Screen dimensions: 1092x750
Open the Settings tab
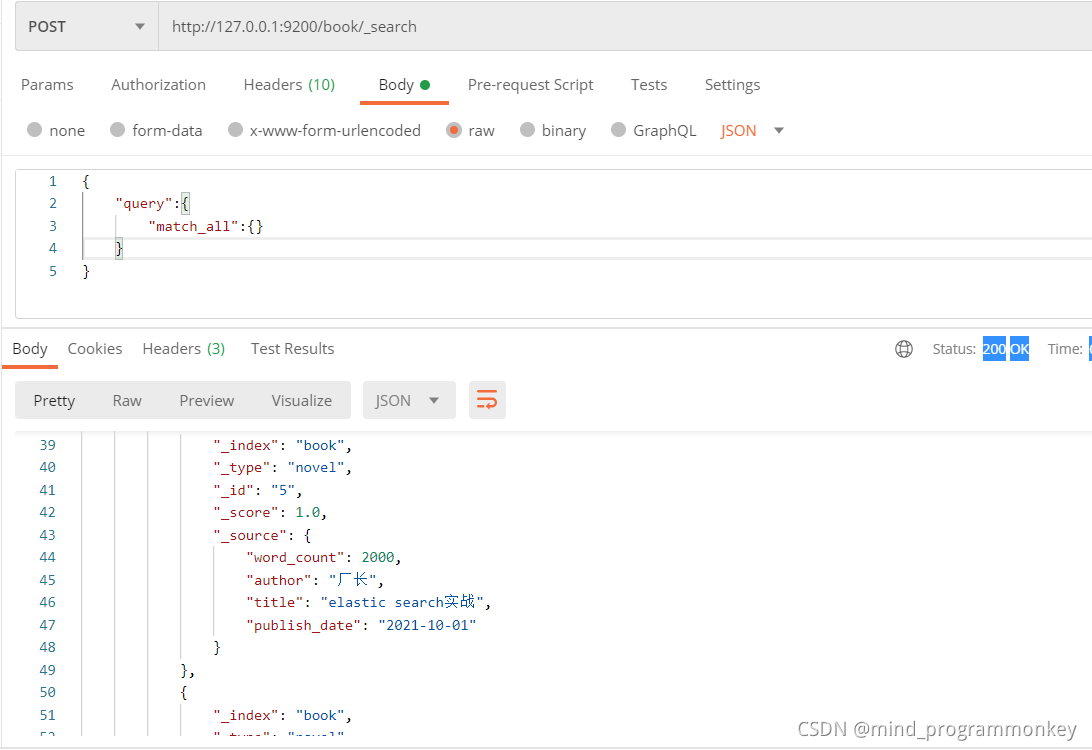(732, 84)
